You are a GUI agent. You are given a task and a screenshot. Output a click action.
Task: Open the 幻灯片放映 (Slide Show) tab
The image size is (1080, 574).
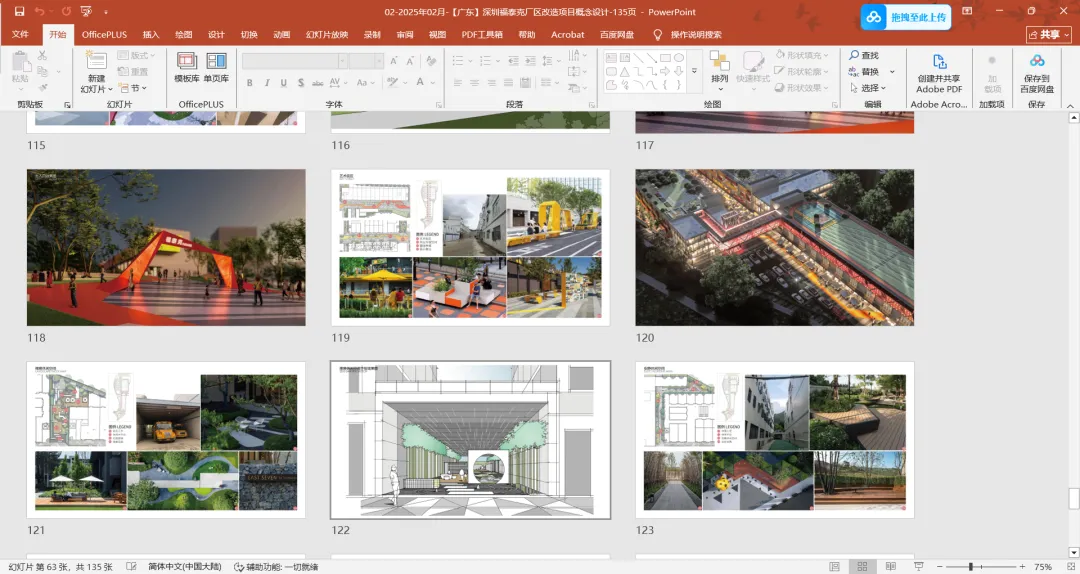[327, 34]
